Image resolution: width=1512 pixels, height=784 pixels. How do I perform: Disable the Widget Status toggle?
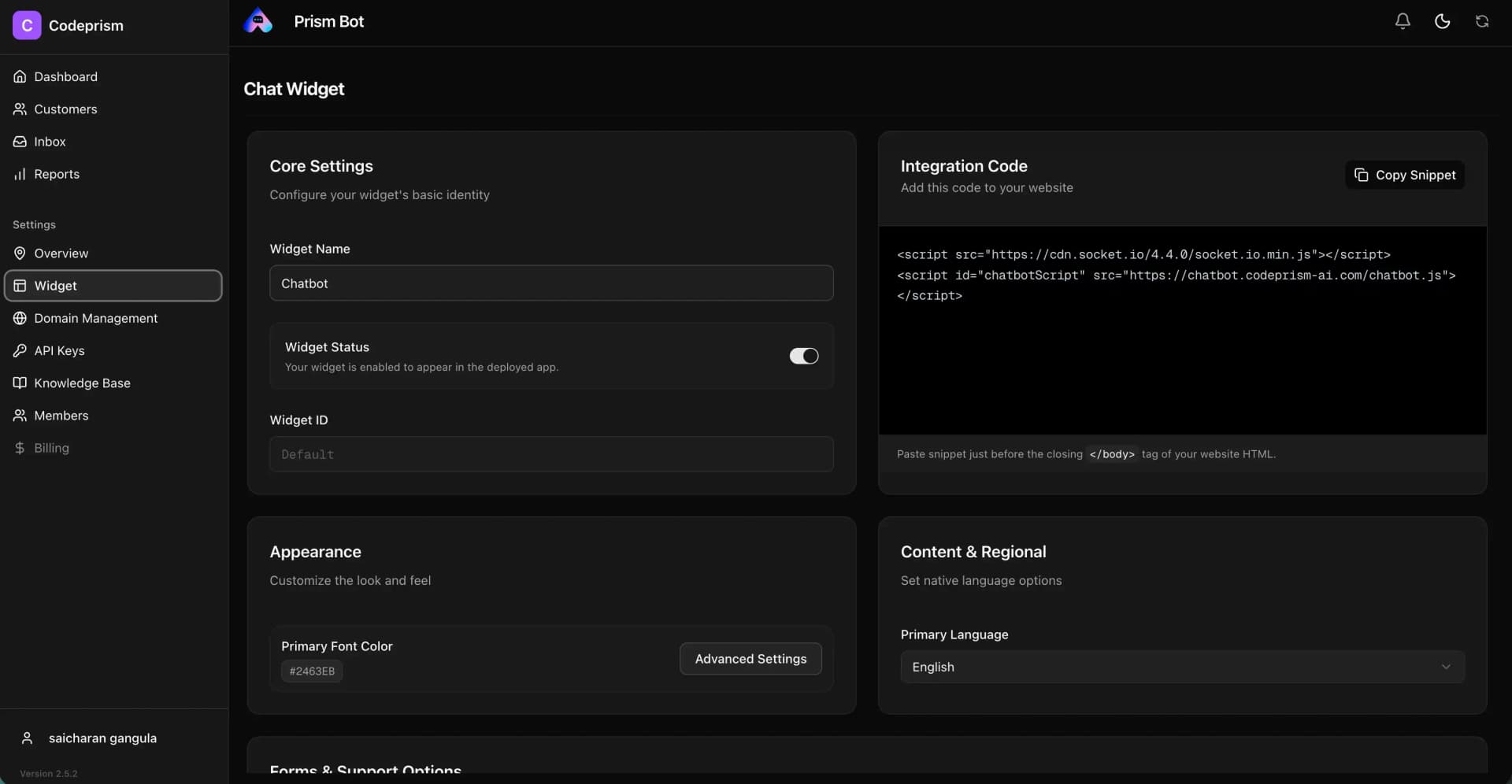[803, 356]
